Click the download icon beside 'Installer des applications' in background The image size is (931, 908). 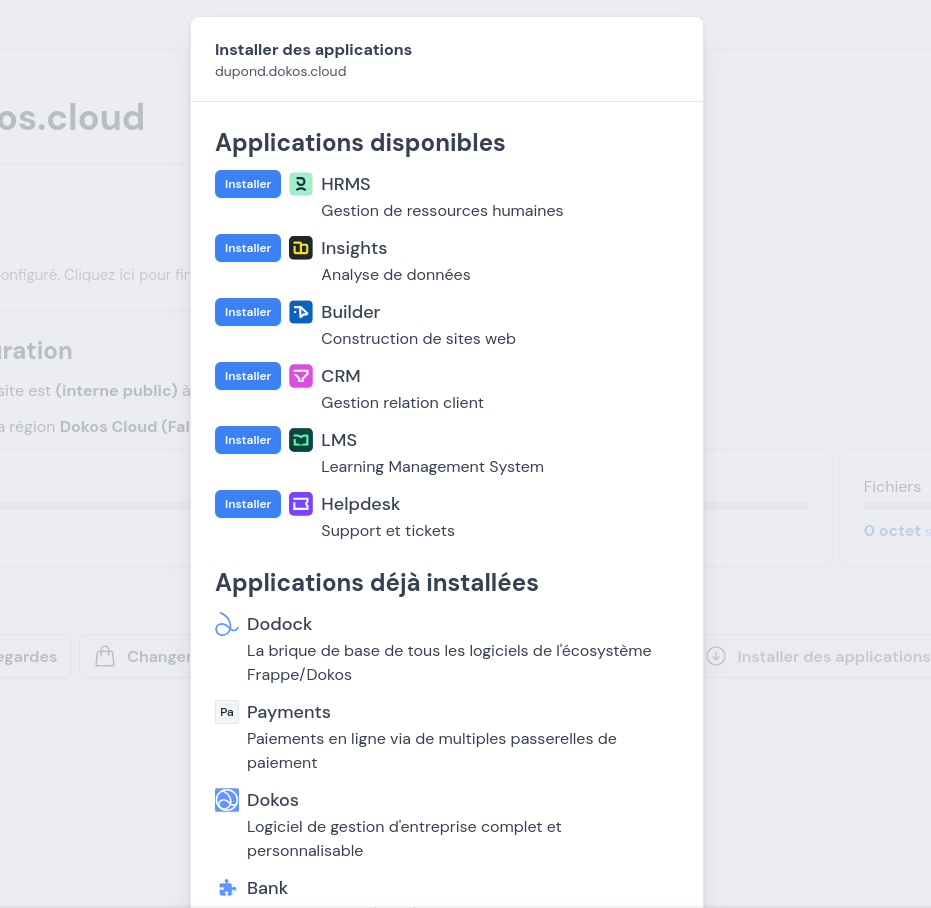pos(716,656)
